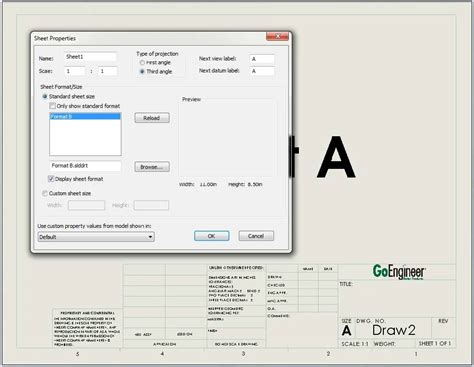Click the Format B.slddrt path field
Viewport: 474px width, 367px height.
click(x=85, y=166)
